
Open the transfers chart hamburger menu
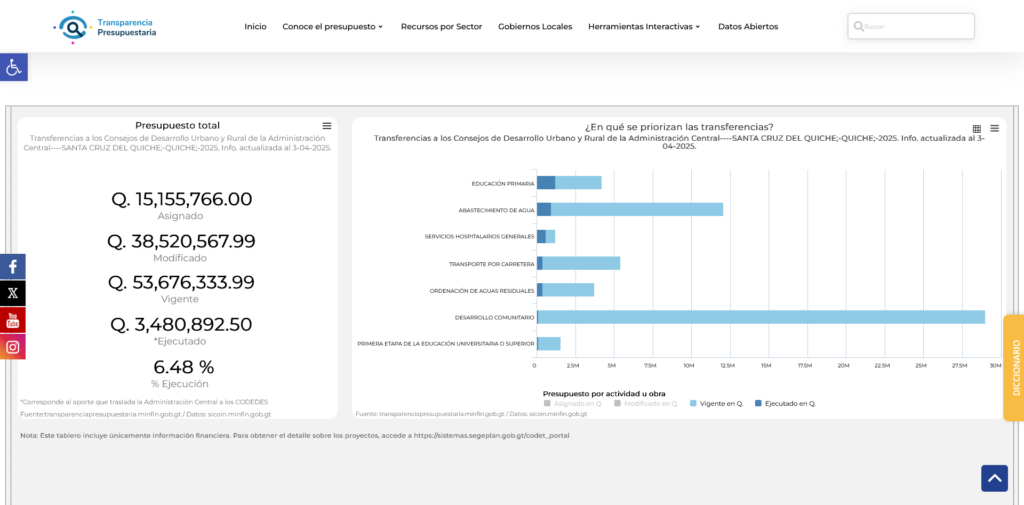[994, 129]
